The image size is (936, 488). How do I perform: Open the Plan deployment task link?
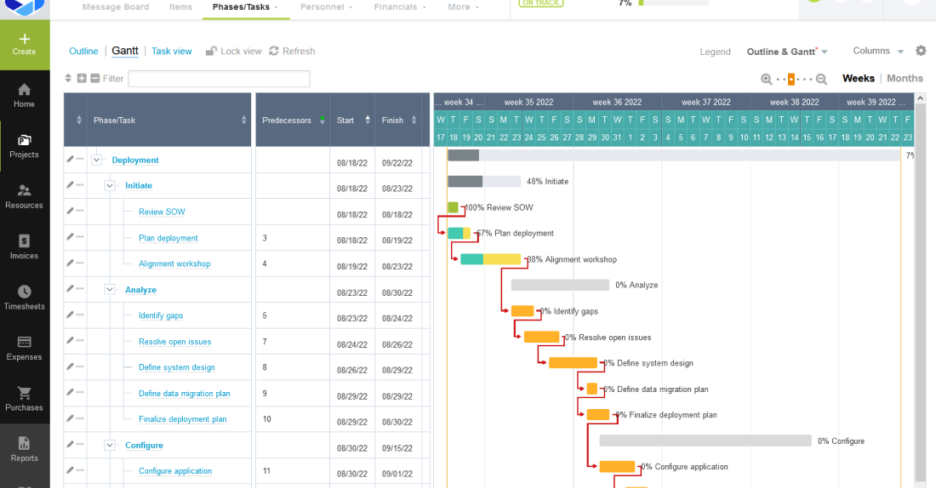coord(168,238)
